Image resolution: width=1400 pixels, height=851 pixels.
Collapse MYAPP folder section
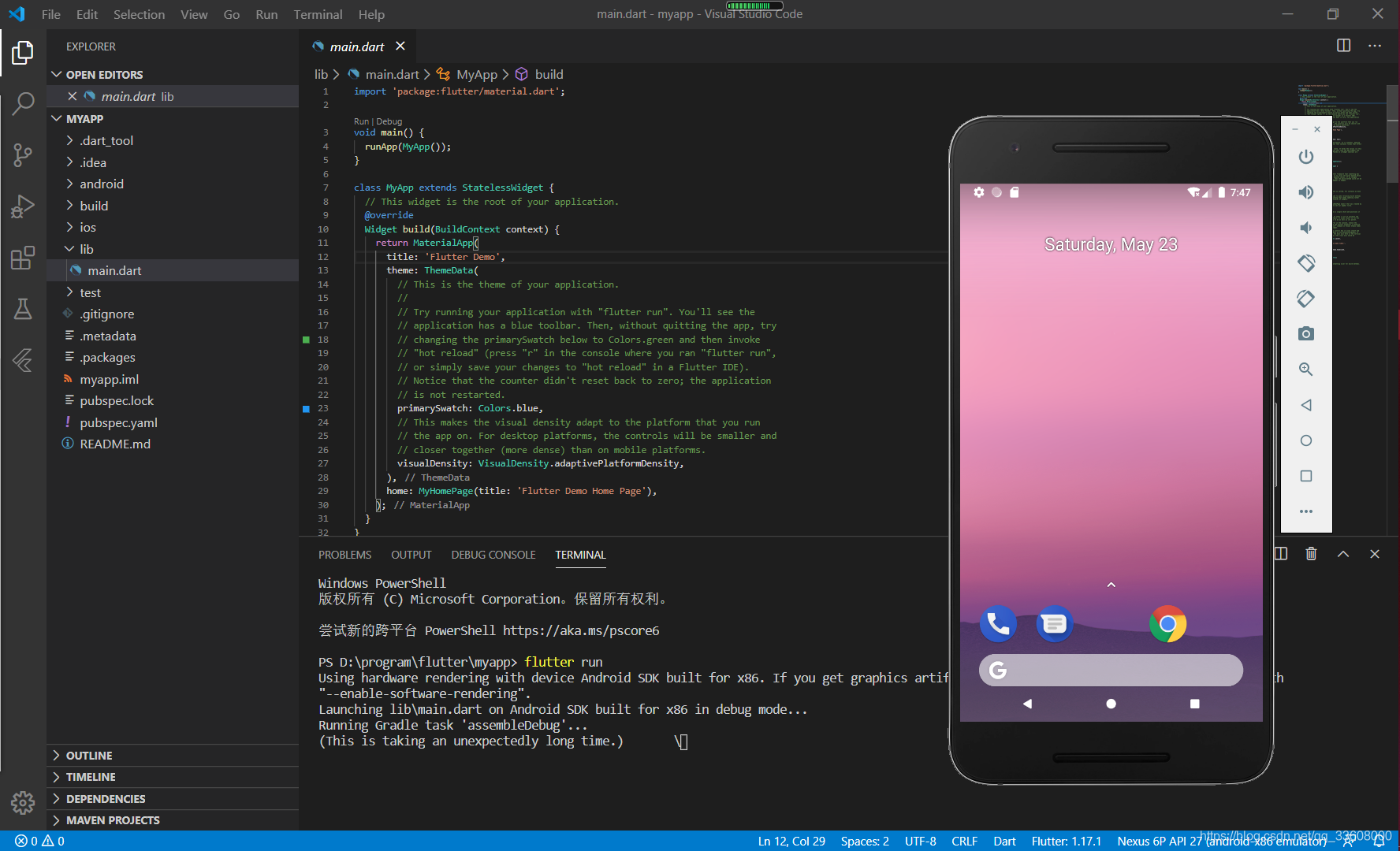click(173, 118)
